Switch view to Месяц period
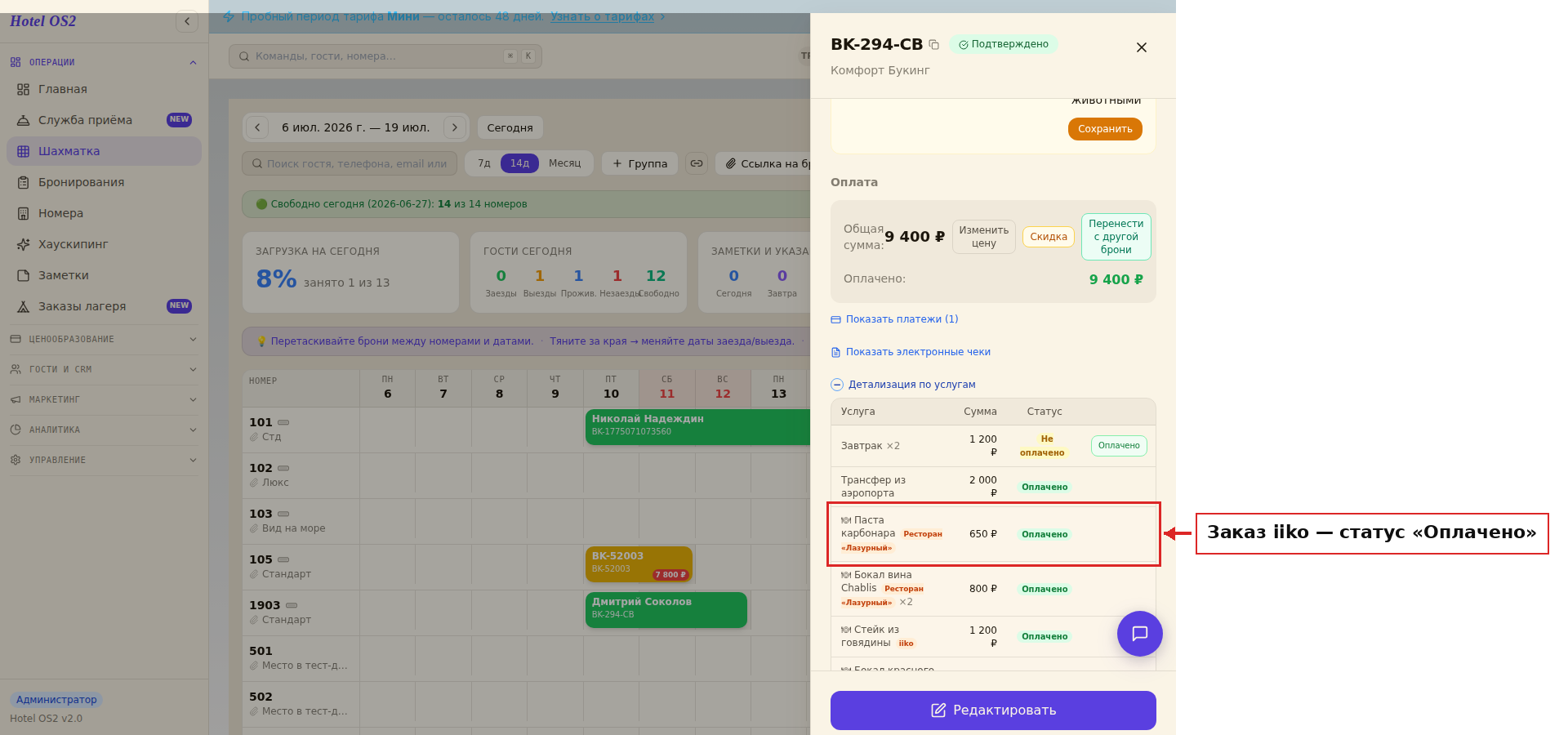The height and width of the screenshot is (735, 1568). click(565, 163)
